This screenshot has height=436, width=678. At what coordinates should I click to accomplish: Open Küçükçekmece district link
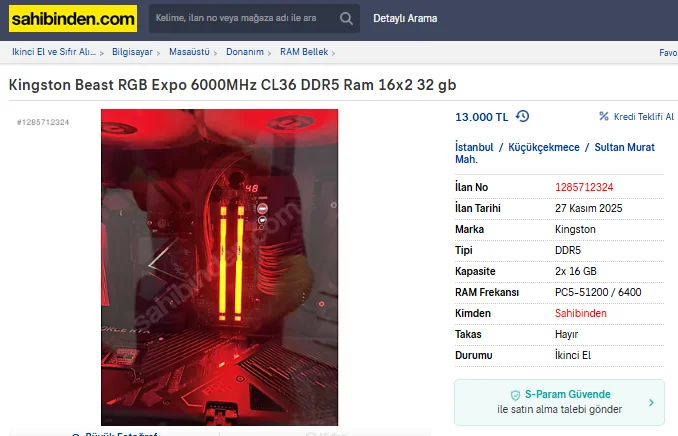(x=544, y=147)
